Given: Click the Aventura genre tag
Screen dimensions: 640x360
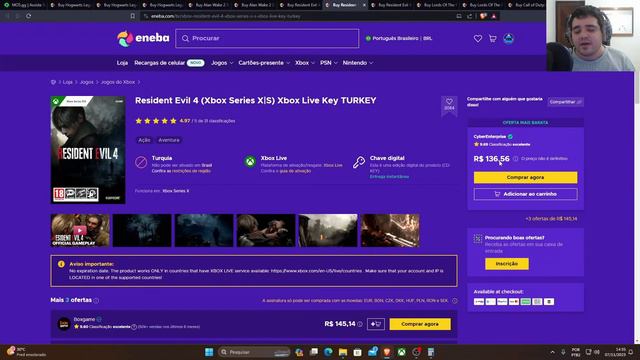Looking at the screenshot, I should point(169,140).
